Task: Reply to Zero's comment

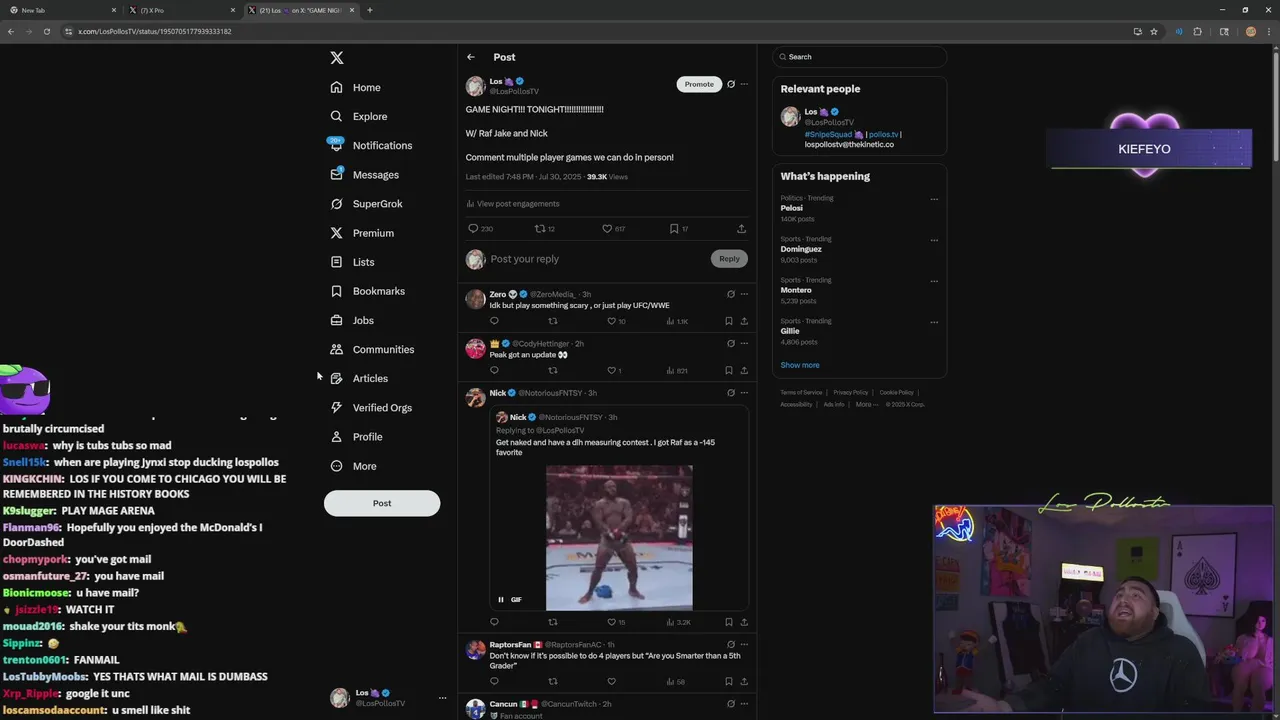Action: coord(494,321)
